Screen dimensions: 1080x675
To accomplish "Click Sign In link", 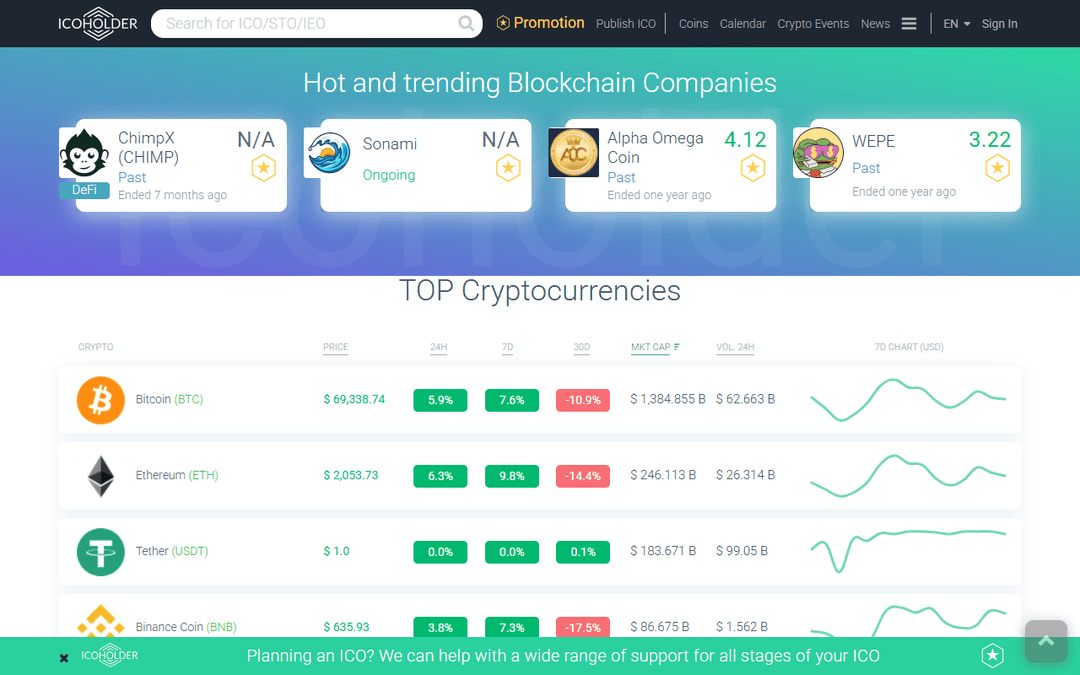I will click(x=999, y=23).
